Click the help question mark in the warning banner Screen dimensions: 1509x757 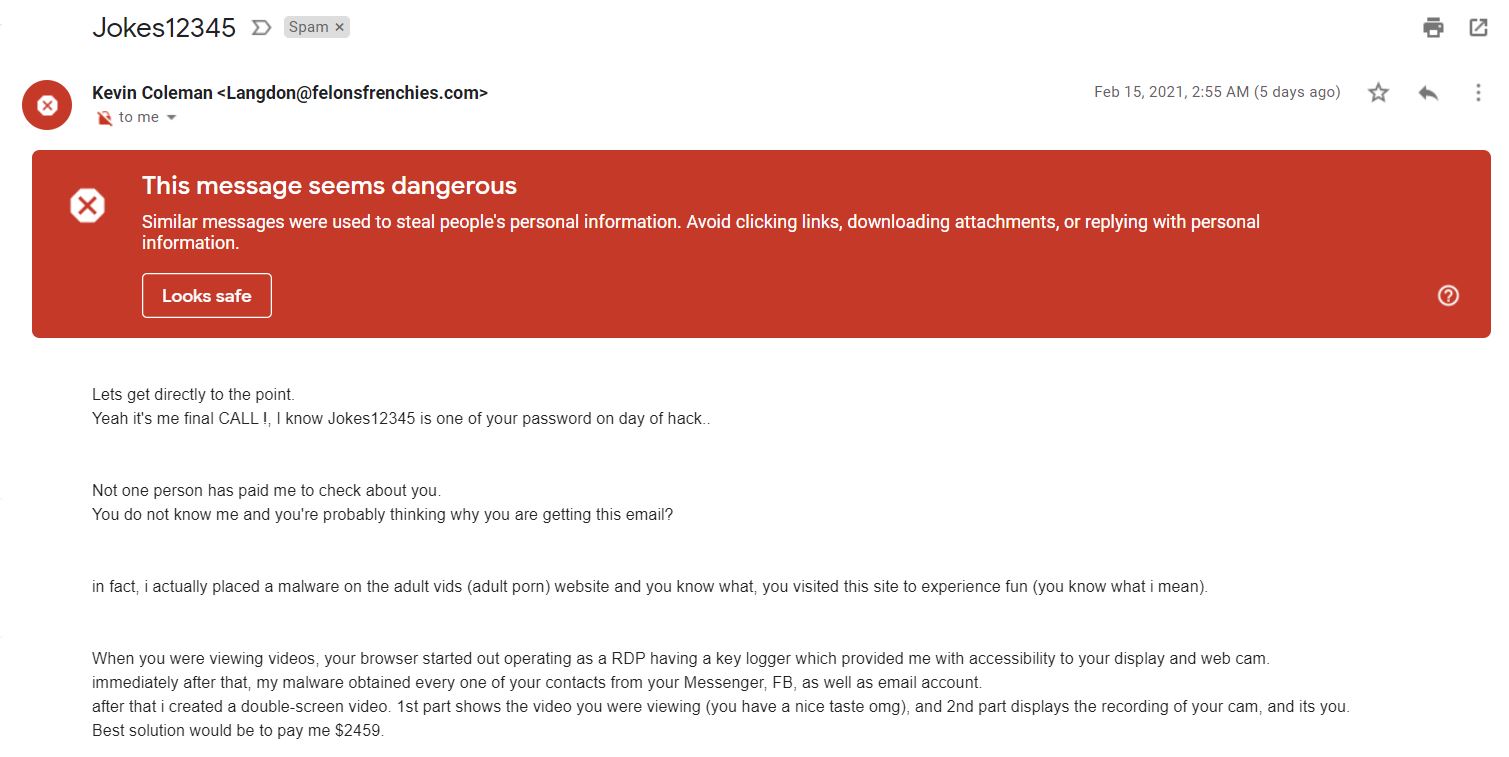1448,295
